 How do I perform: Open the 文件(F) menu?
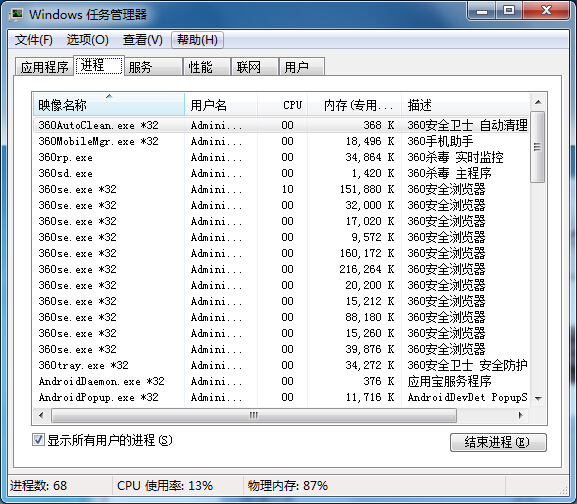[x=33, y=40]
